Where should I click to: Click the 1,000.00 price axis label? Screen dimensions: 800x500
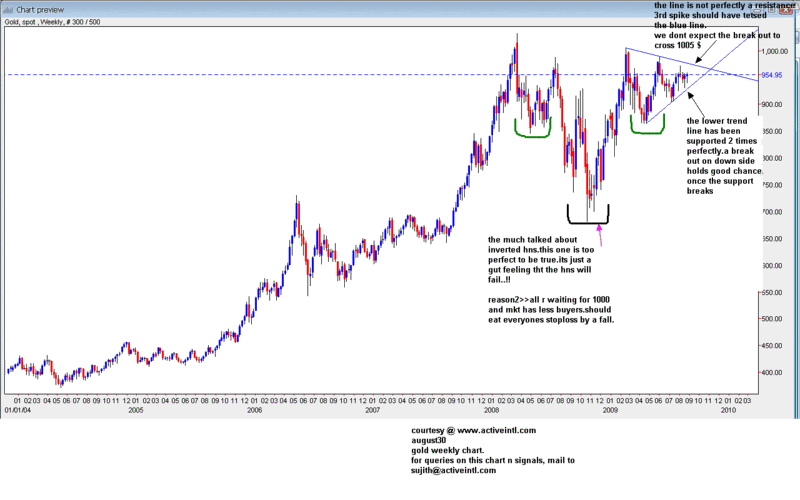point(774,52)
